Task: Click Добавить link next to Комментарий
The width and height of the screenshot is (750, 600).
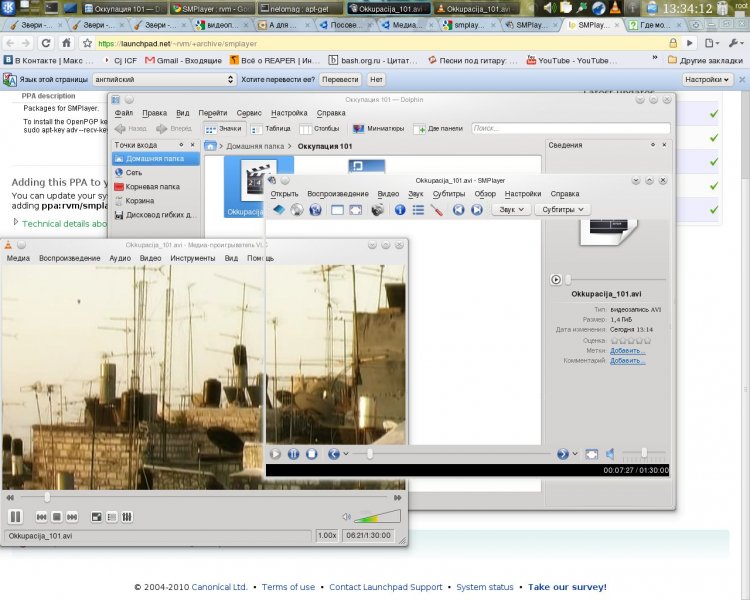Action: (x=628, y=361)
